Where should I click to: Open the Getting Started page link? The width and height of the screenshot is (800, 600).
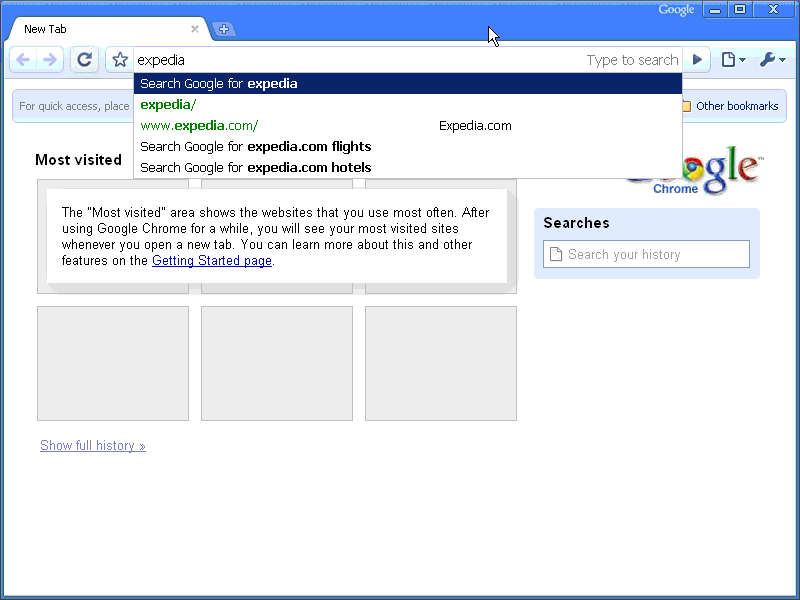coord(212,261)
